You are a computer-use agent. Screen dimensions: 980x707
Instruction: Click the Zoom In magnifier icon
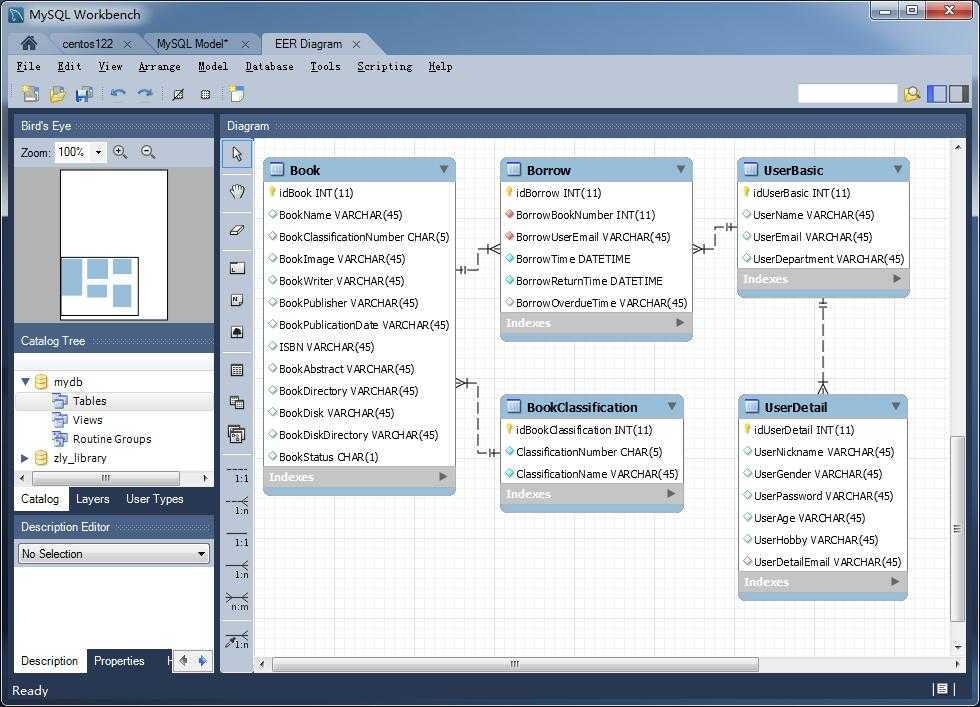(x=120, y=152)
